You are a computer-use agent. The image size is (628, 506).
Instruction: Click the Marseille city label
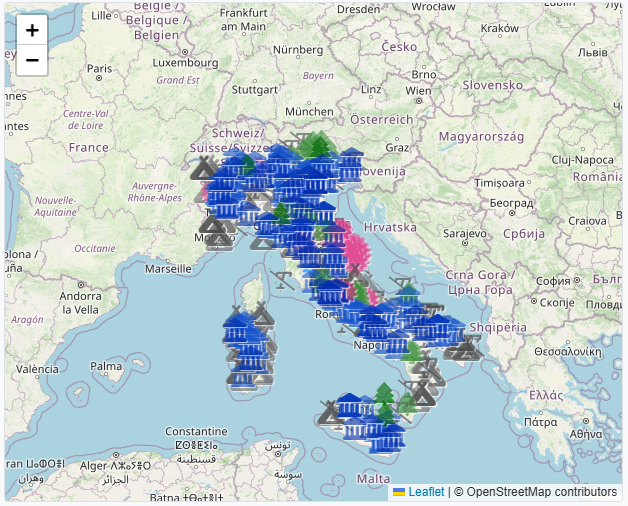pyautogui.click(x=168, y=268)
